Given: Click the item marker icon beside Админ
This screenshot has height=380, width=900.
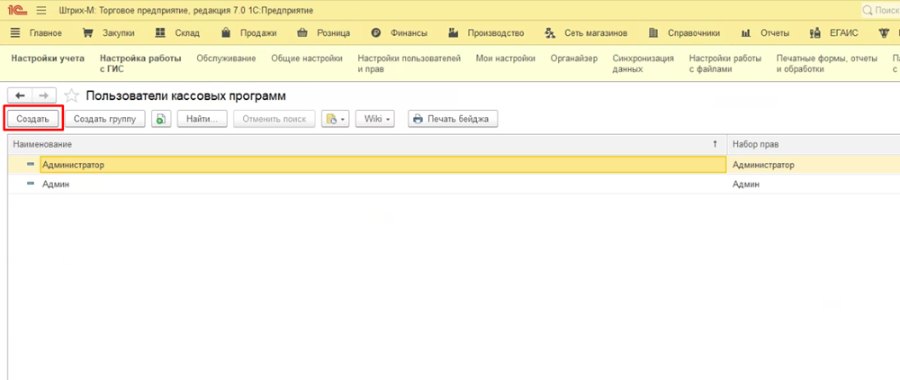Looking at the screenshot, I should click(30, 184).
